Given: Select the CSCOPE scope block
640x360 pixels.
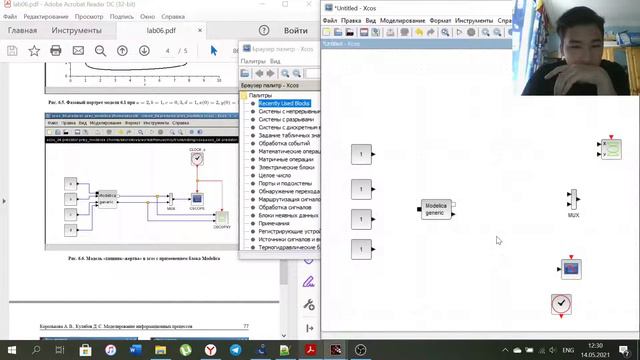Looking at the screenshot, I should (571, 269).
